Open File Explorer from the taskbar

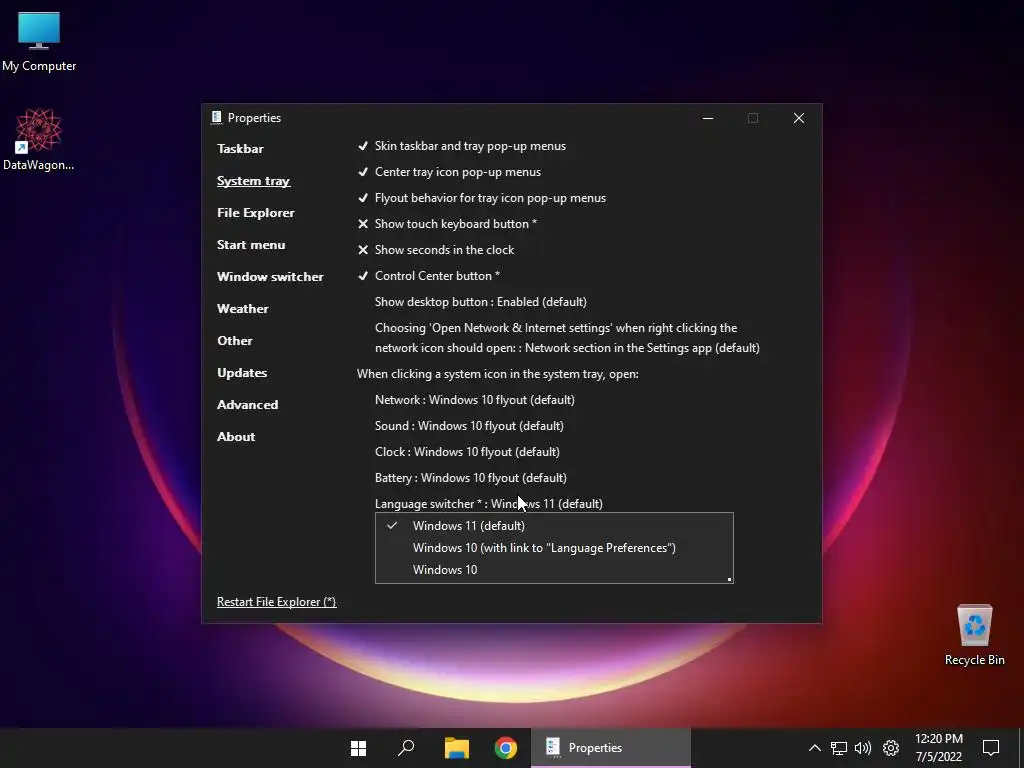point(456,748)
